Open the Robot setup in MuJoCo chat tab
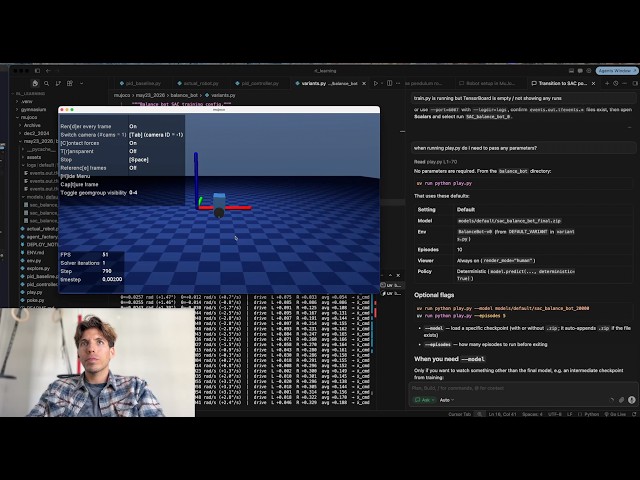The height and width of the screenshot is (480, 640). click(488, 83)
